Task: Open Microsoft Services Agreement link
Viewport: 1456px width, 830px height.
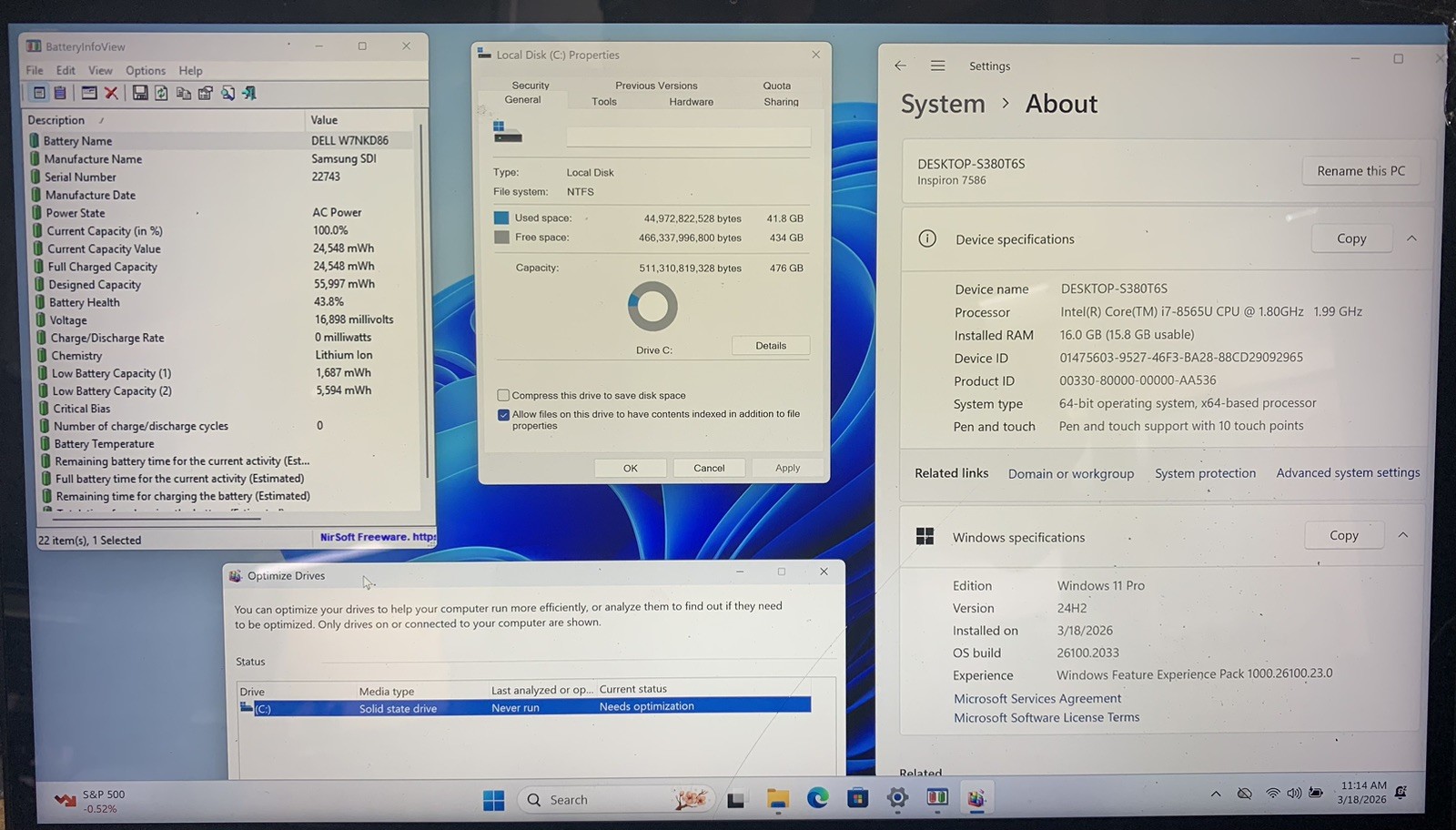Action: pyautogui.click(x=1037, y=698)
